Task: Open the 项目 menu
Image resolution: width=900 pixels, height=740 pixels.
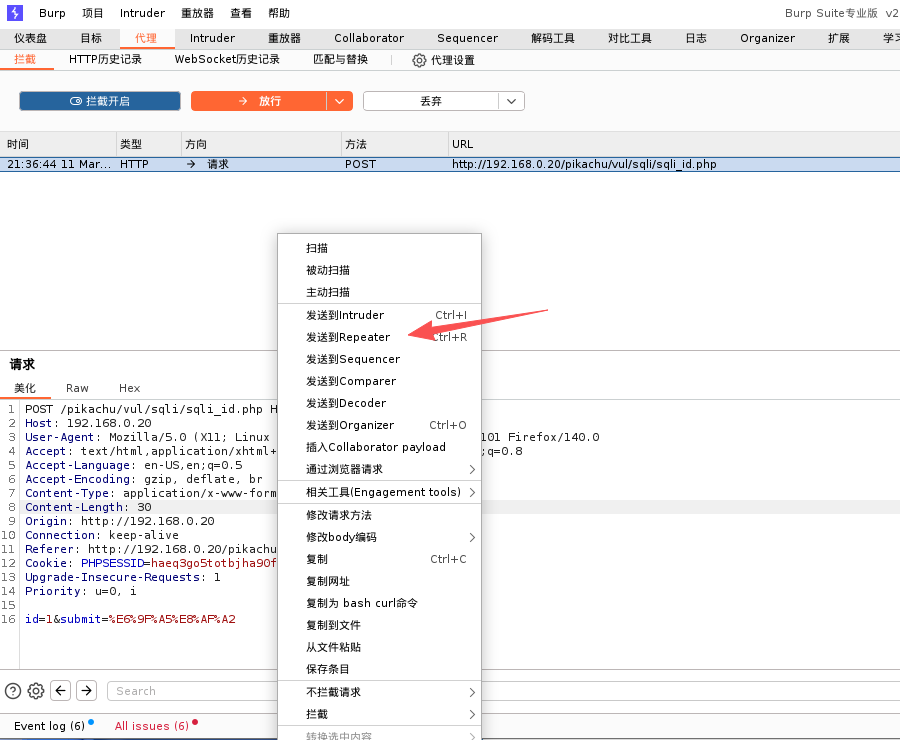Action: (x=92, y=13)
